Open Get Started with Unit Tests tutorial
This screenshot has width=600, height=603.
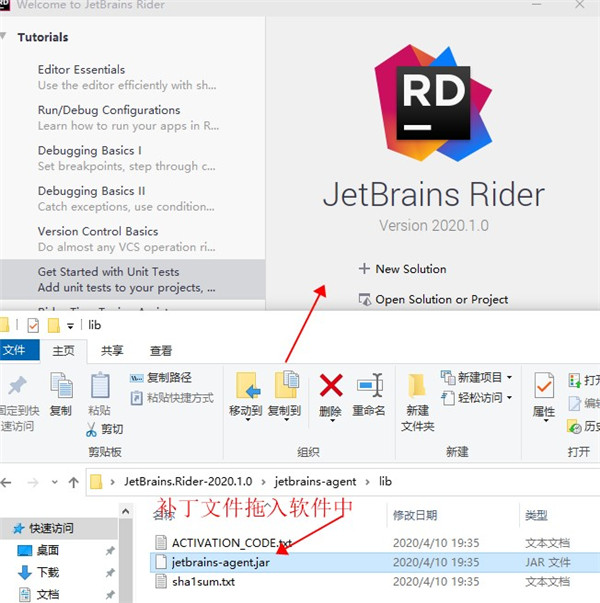click(132, 280)
